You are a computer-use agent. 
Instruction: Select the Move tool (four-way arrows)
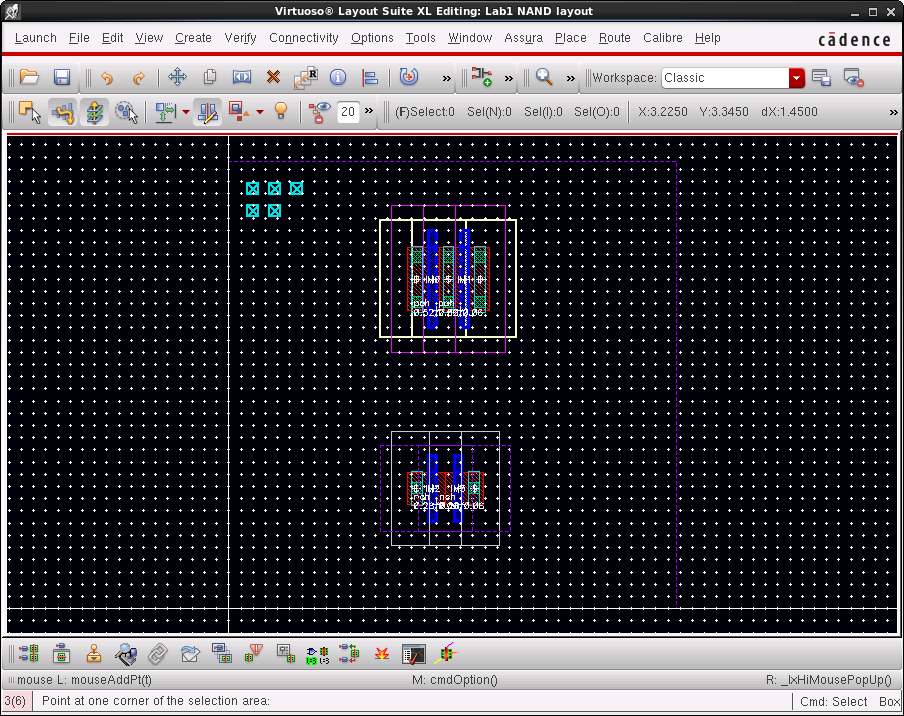pos(177,77)
